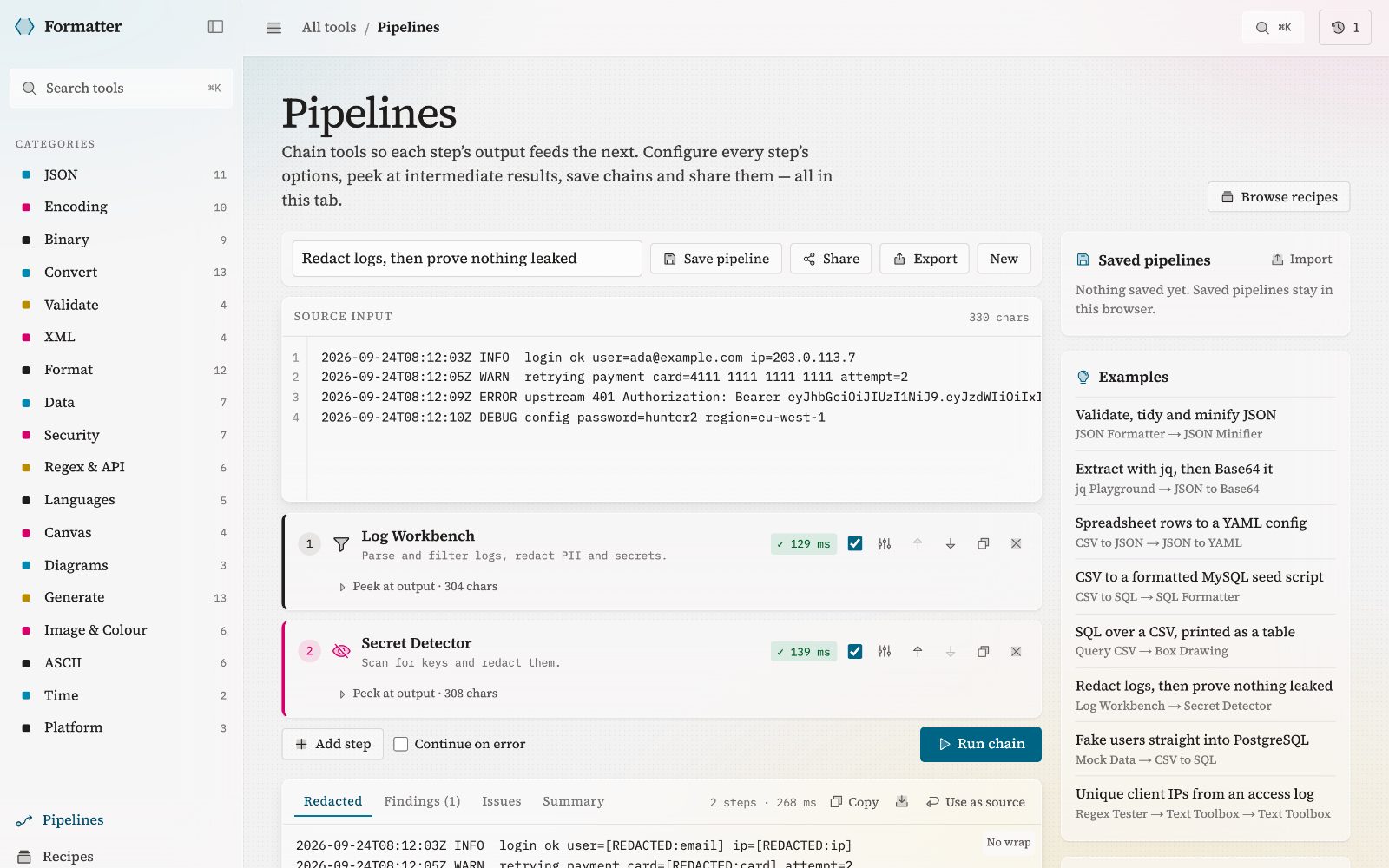Import saved pipelines

tap(1301, 260)
